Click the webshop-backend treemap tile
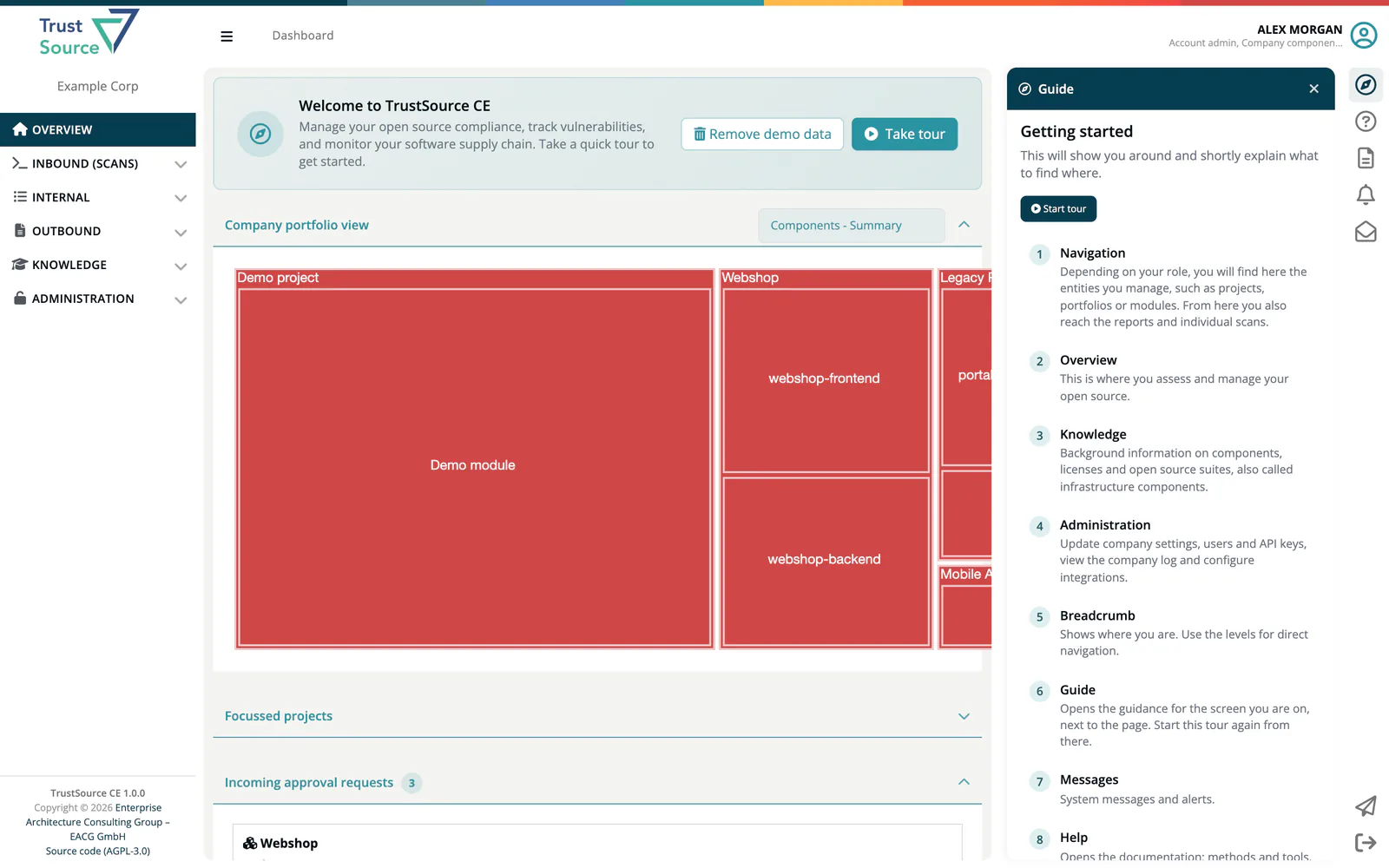The image size is (1389, 868). pos(826,561)
